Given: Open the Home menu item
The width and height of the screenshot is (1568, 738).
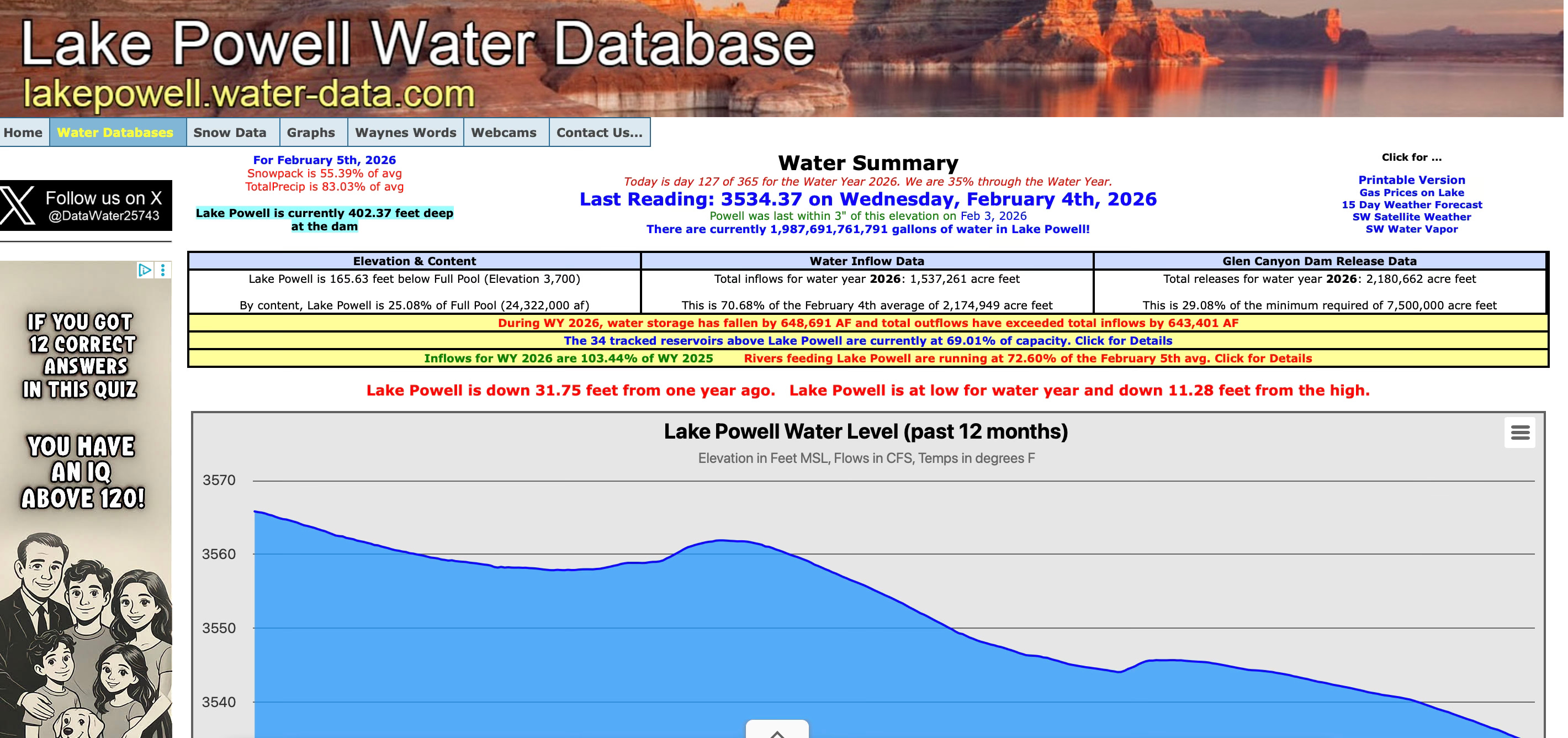Looking at the screenshot, I should click(23, 132).
